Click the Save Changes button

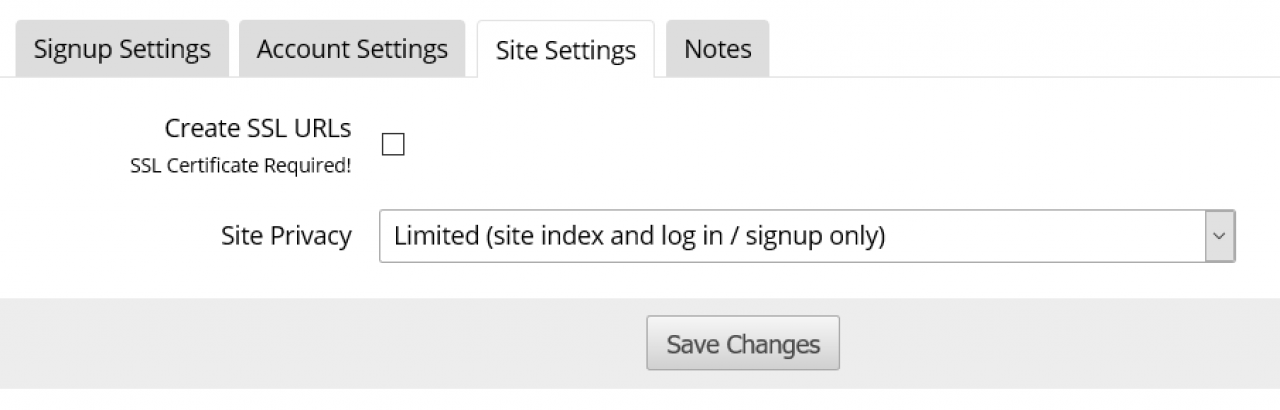pos(743,344)
